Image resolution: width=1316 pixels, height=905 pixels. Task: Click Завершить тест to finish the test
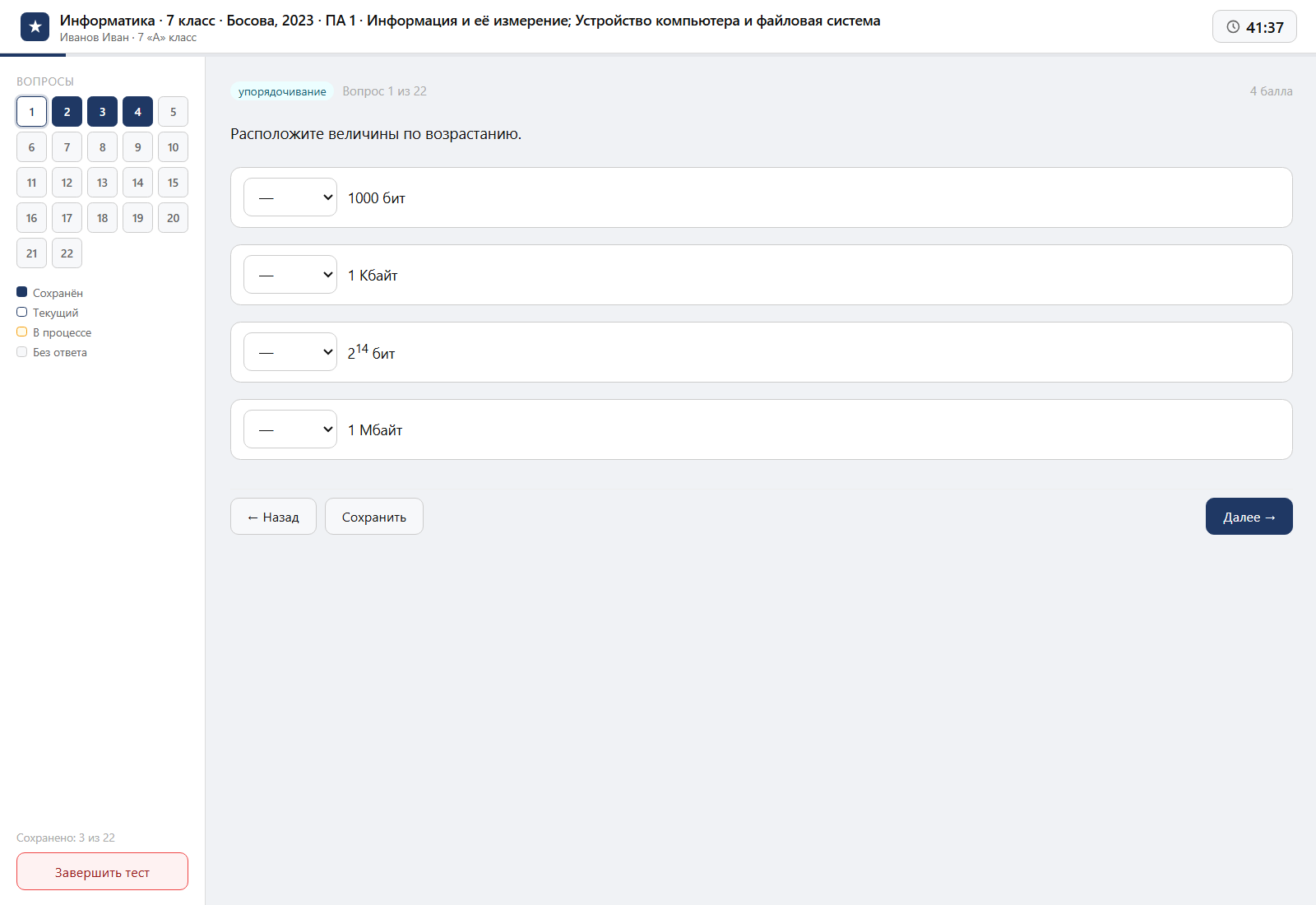(x=102, y=871)
